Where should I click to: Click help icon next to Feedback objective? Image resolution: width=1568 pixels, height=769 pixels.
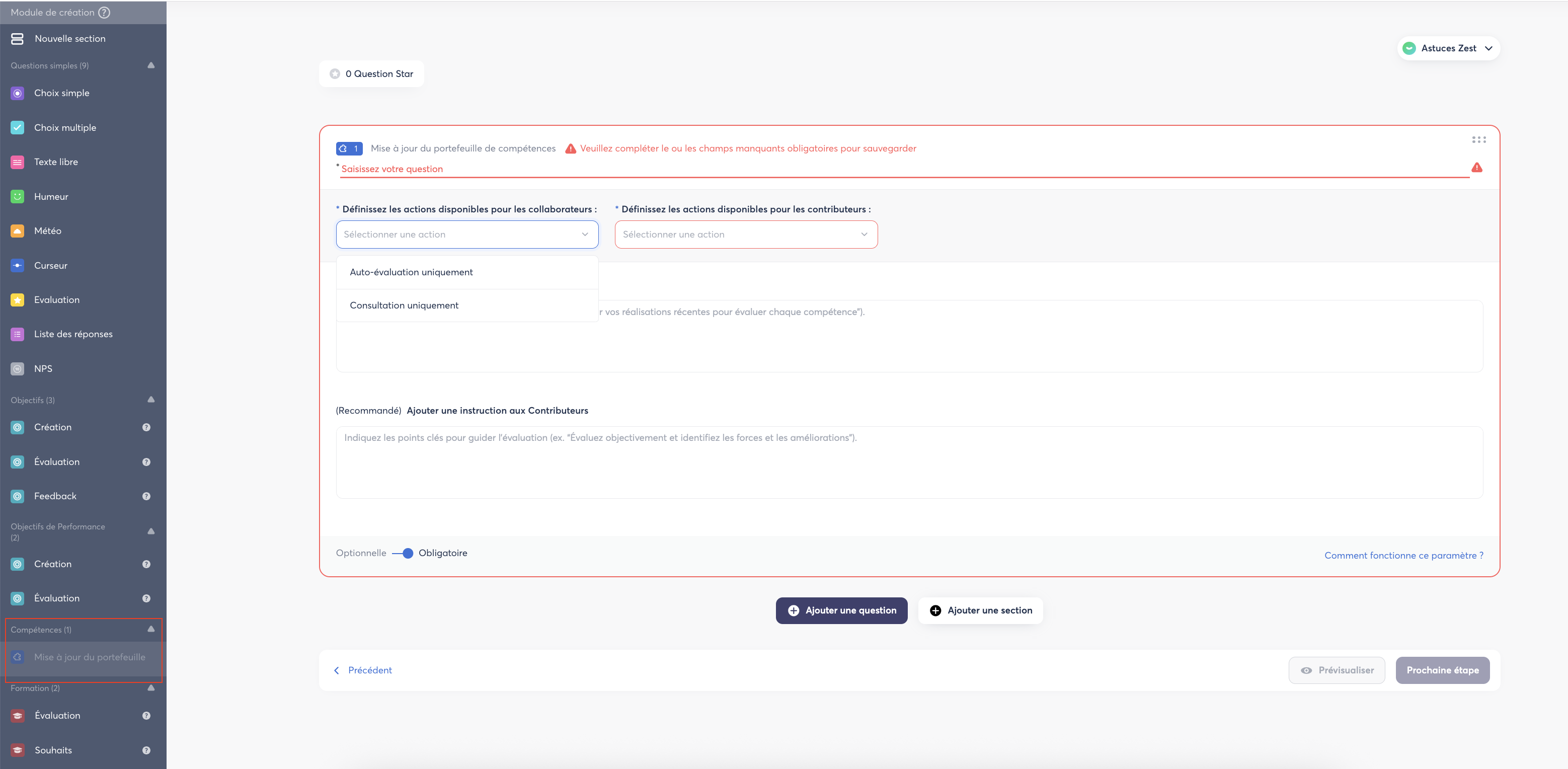(x=146, y=496)
